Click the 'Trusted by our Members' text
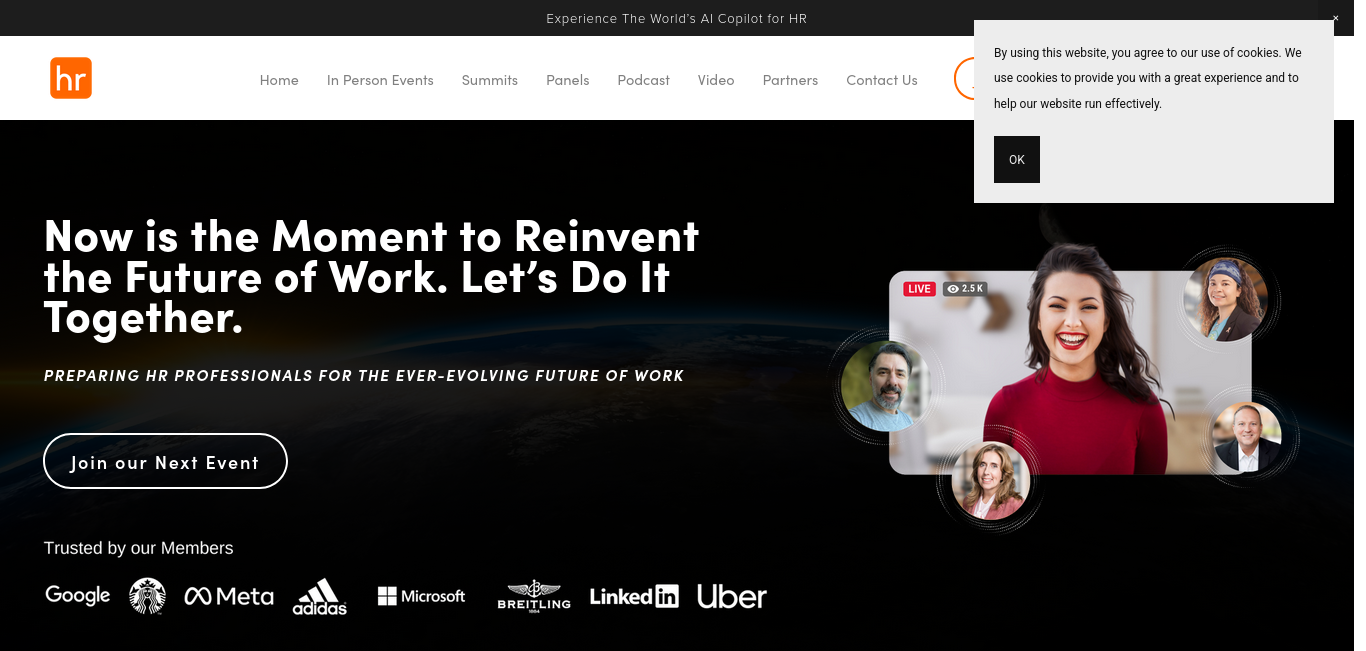 pos(139,548)
